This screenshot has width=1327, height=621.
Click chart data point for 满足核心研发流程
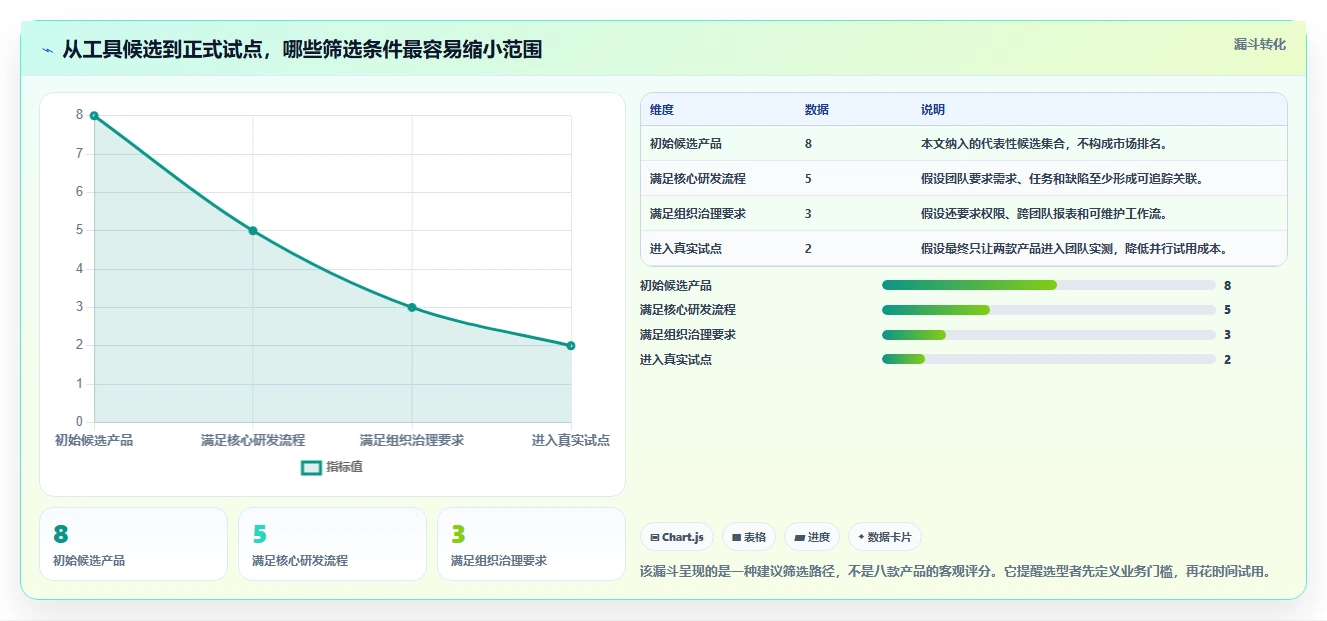(253, 231)
